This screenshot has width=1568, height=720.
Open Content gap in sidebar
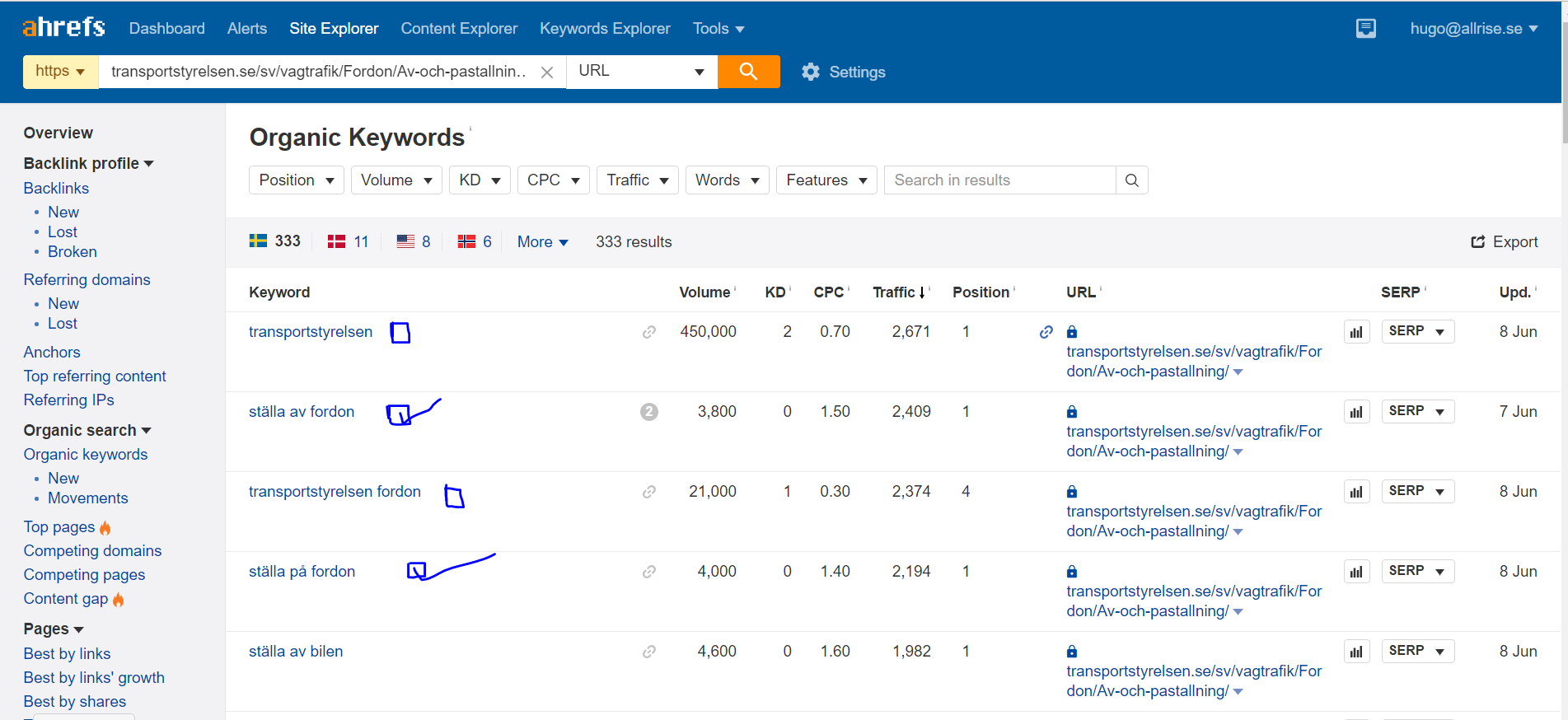[66, 599]
